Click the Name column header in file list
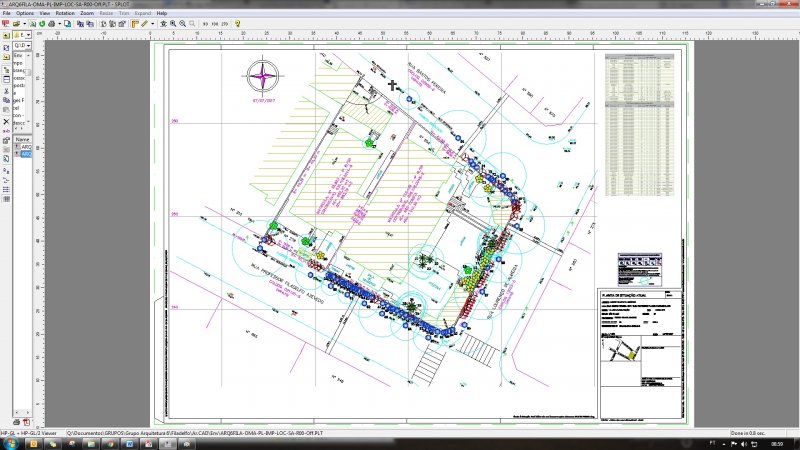 tap(22, 139)
